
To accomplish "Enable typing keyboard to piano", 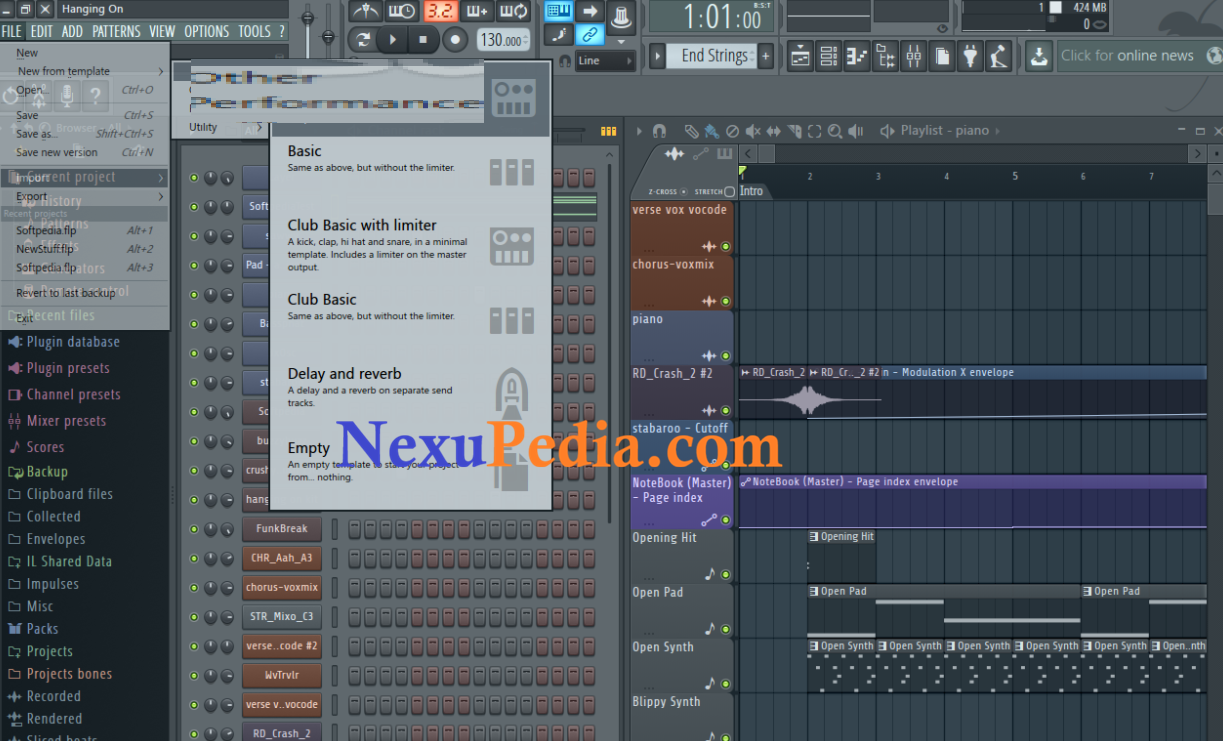I will [x=559, y=11].
